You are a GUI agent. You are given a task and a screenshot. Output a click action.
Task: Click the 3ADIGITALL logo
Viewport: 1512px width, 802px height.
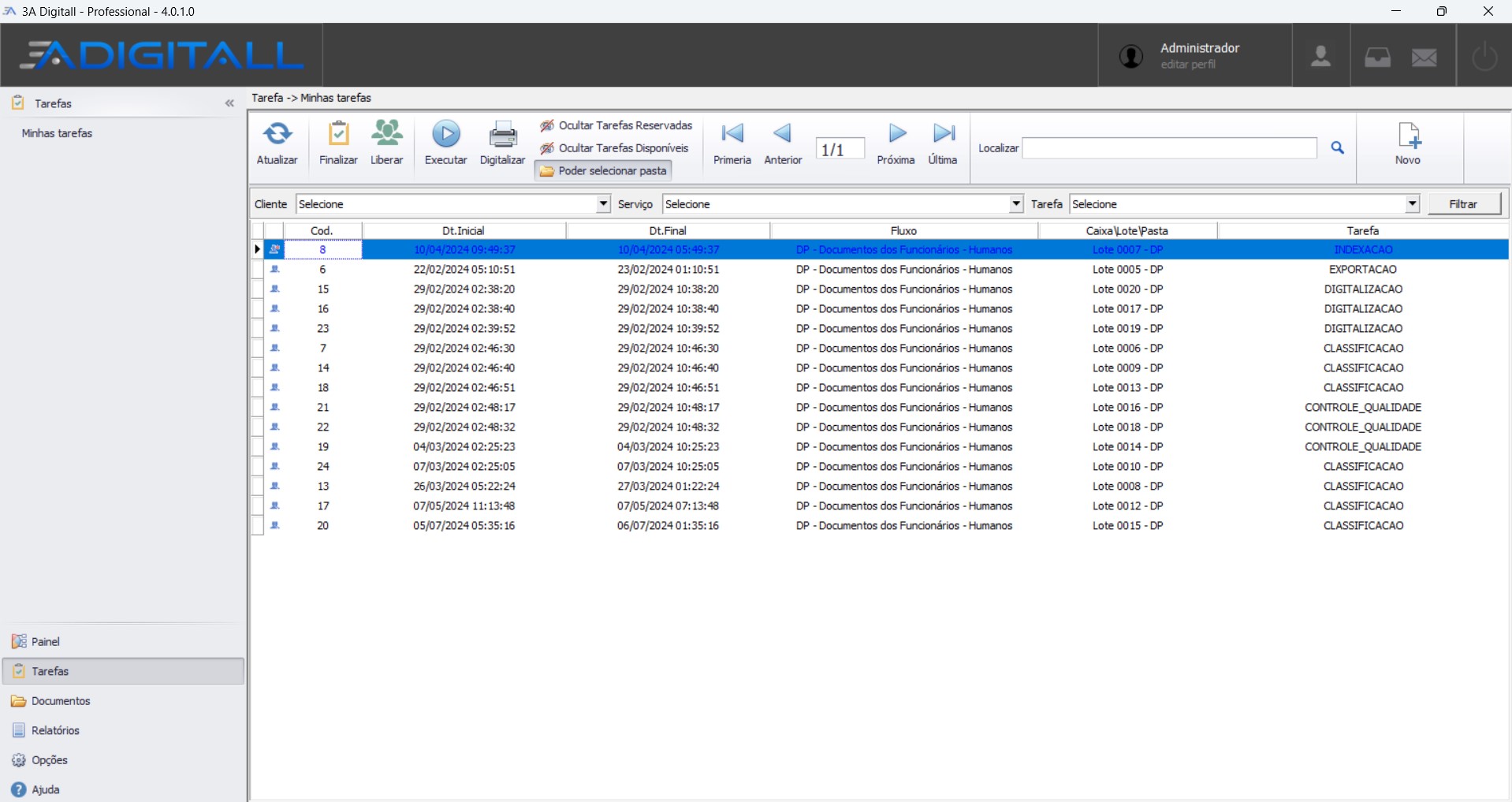pyautogui.click(x=162, y=54)
